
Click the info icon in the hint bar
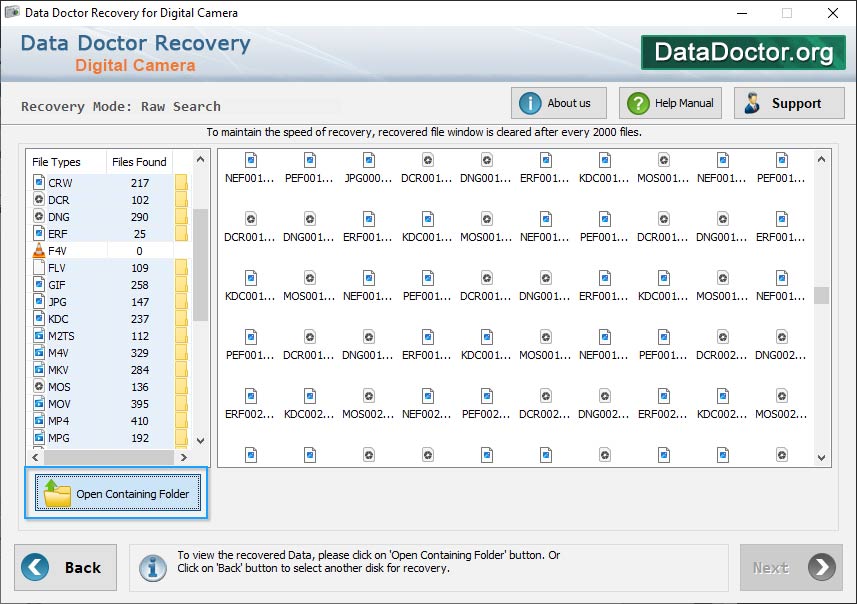click(152, 568)
